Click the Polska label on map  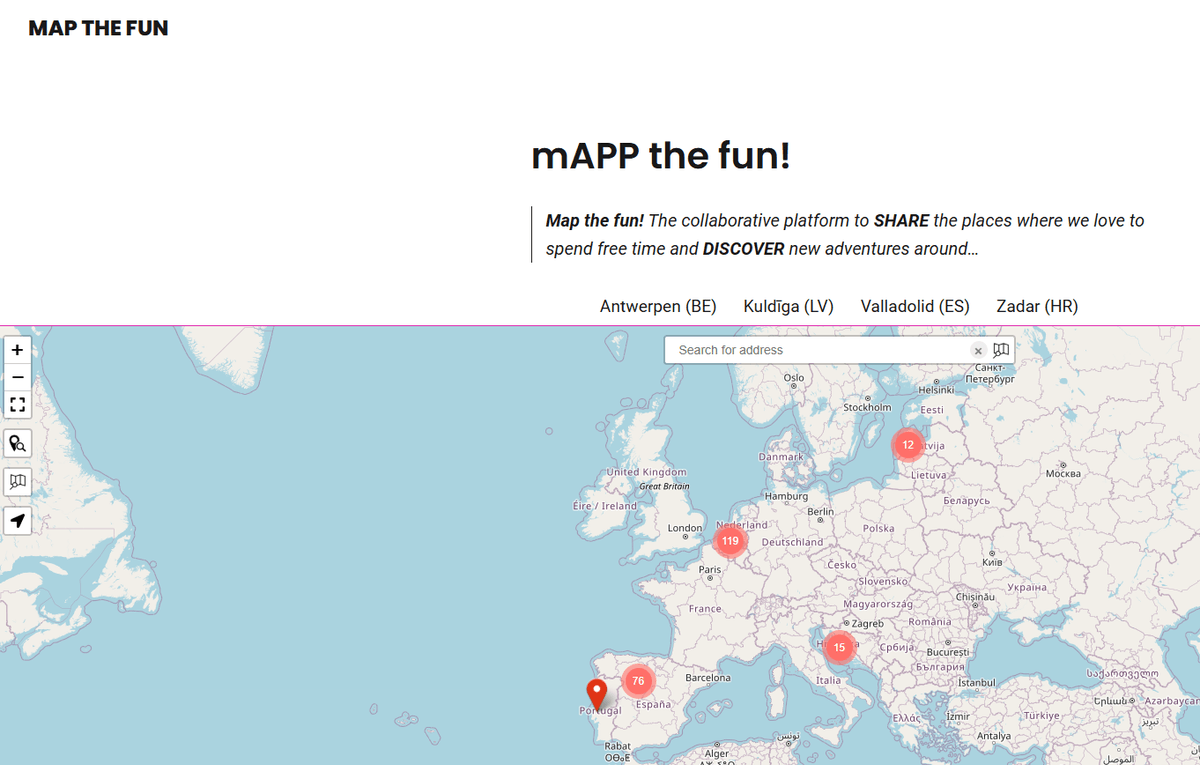(x=879, y=528)
